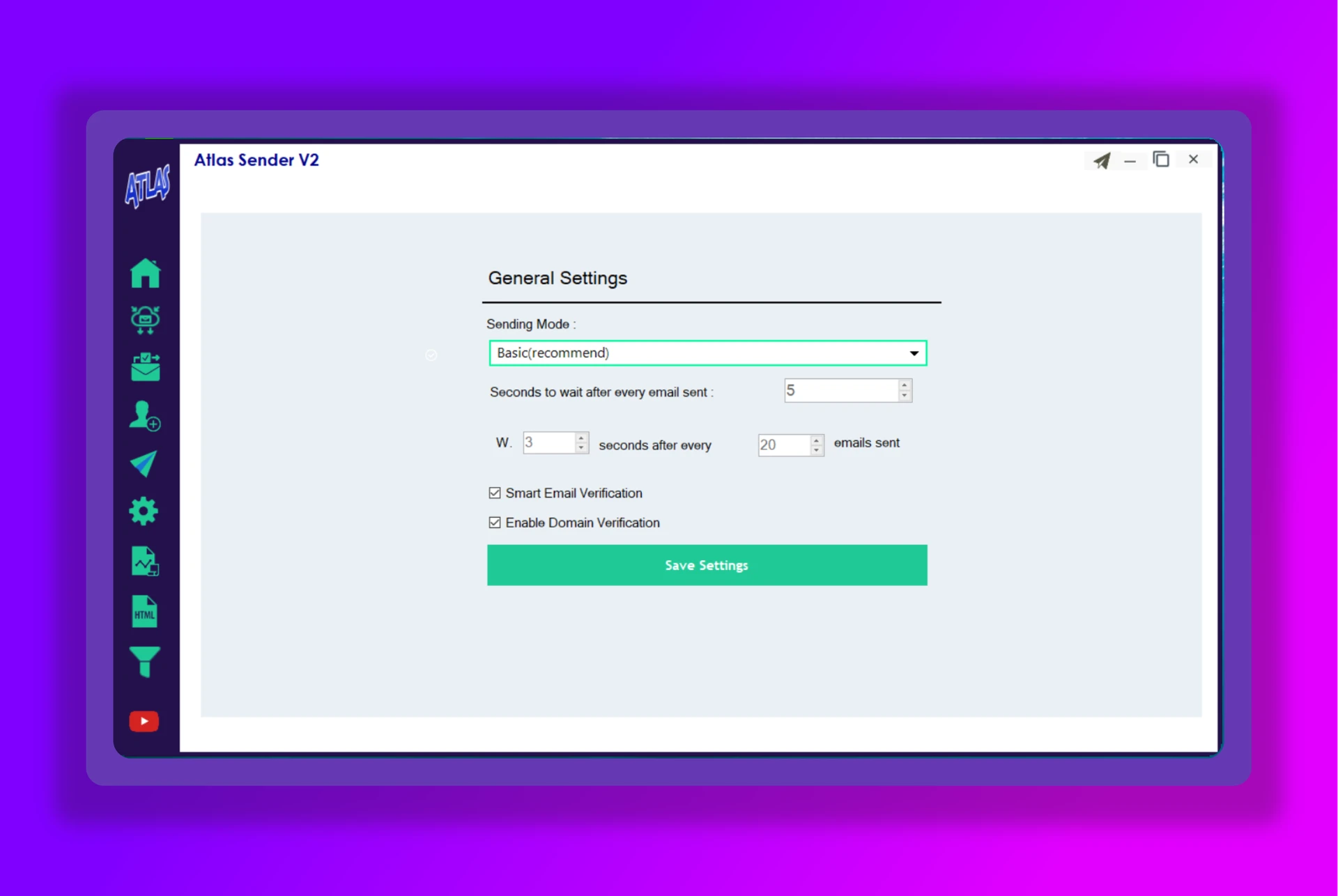Screen dimensions: 1338x896
Task: Open the paper plane send icon in sidebar
Action: [x=144, y=464]
